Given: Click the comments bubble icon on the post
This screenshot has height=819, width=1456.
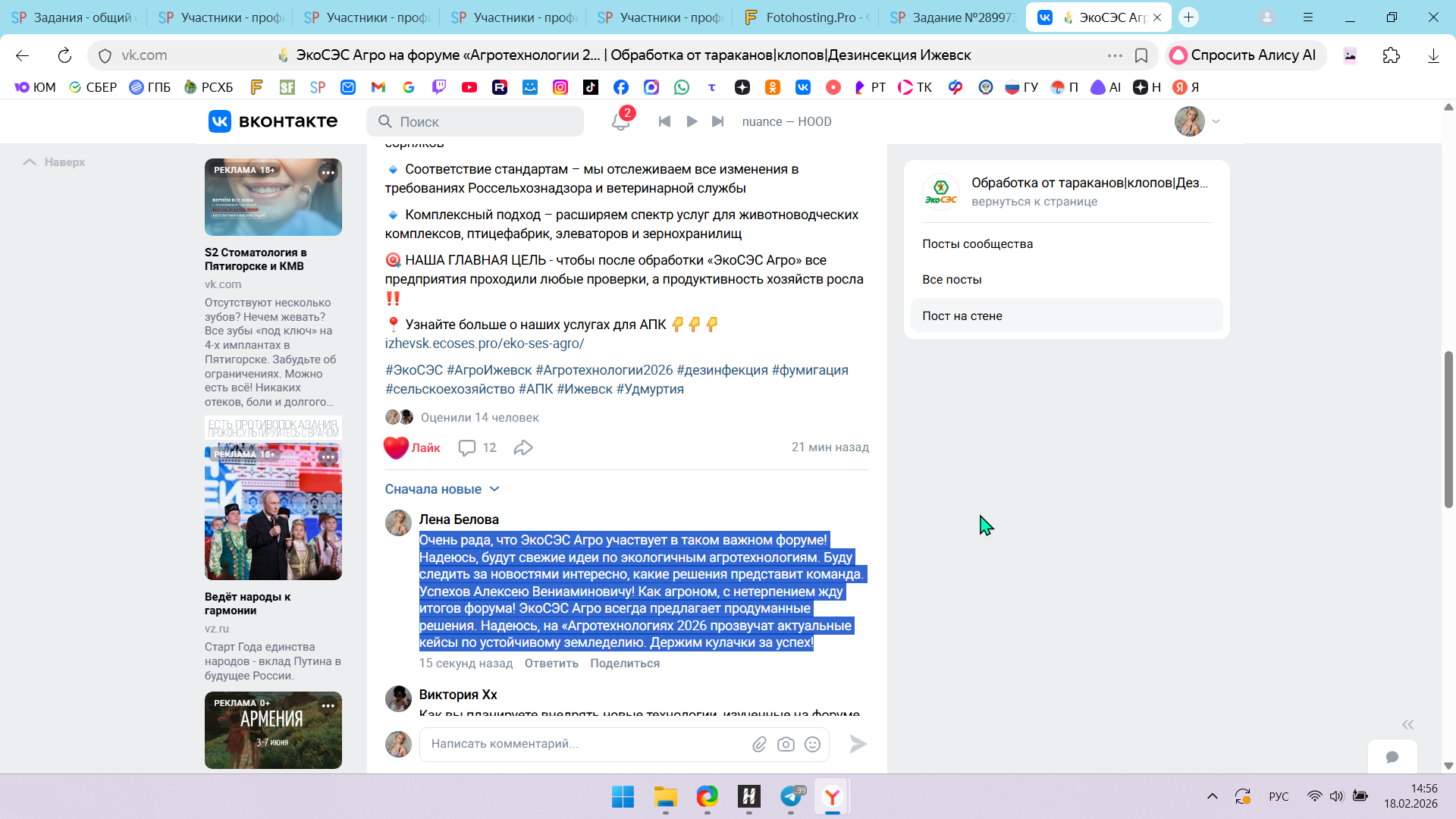Looking at the screenshot, I should [x=467, y=448].
